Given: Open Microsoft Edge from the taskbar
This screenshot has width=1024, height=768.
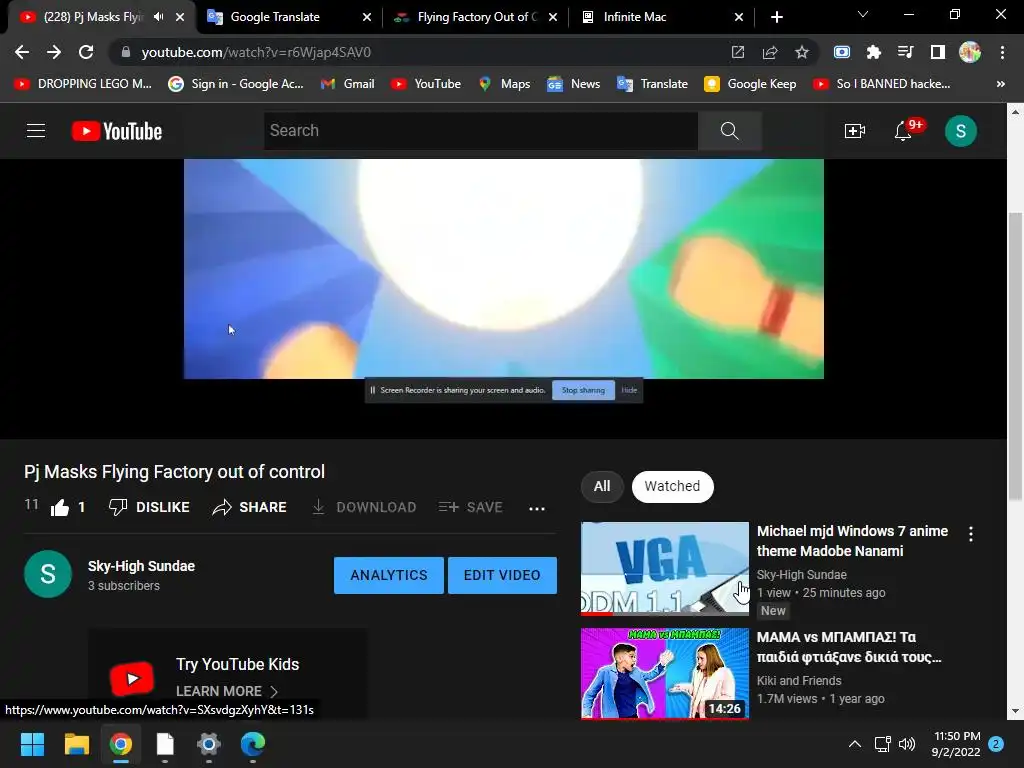Looking at the screenshot, I should point(253,744).
